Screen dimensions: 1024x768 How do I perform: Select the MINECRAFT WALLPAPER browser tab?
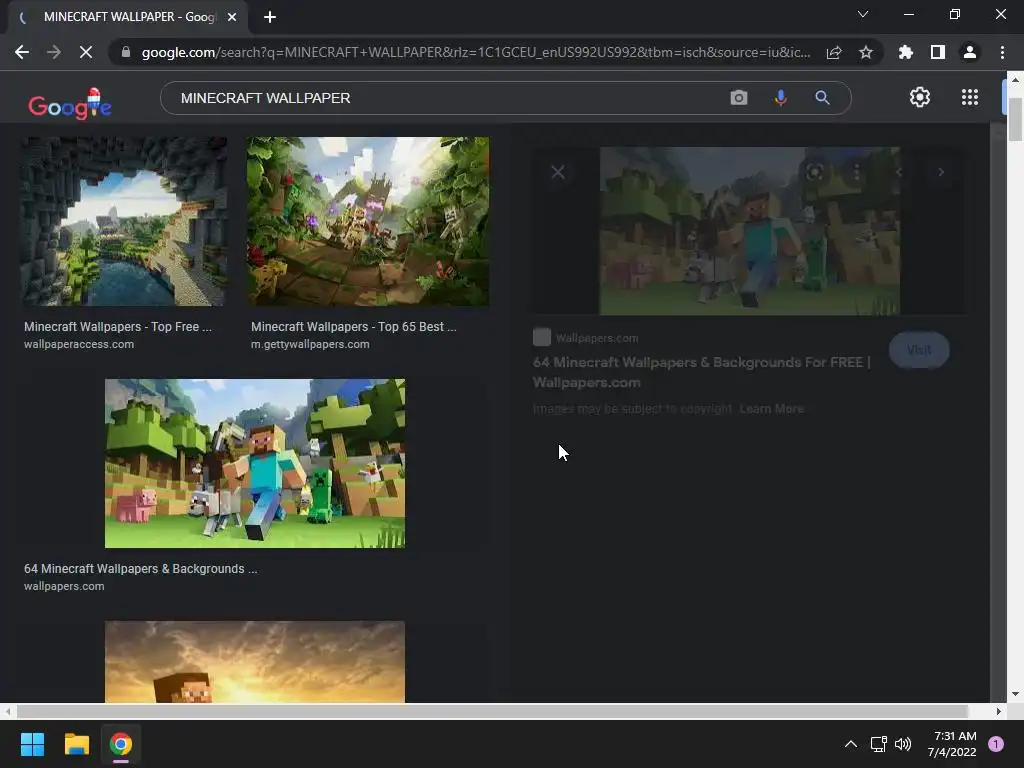[128, 17]
